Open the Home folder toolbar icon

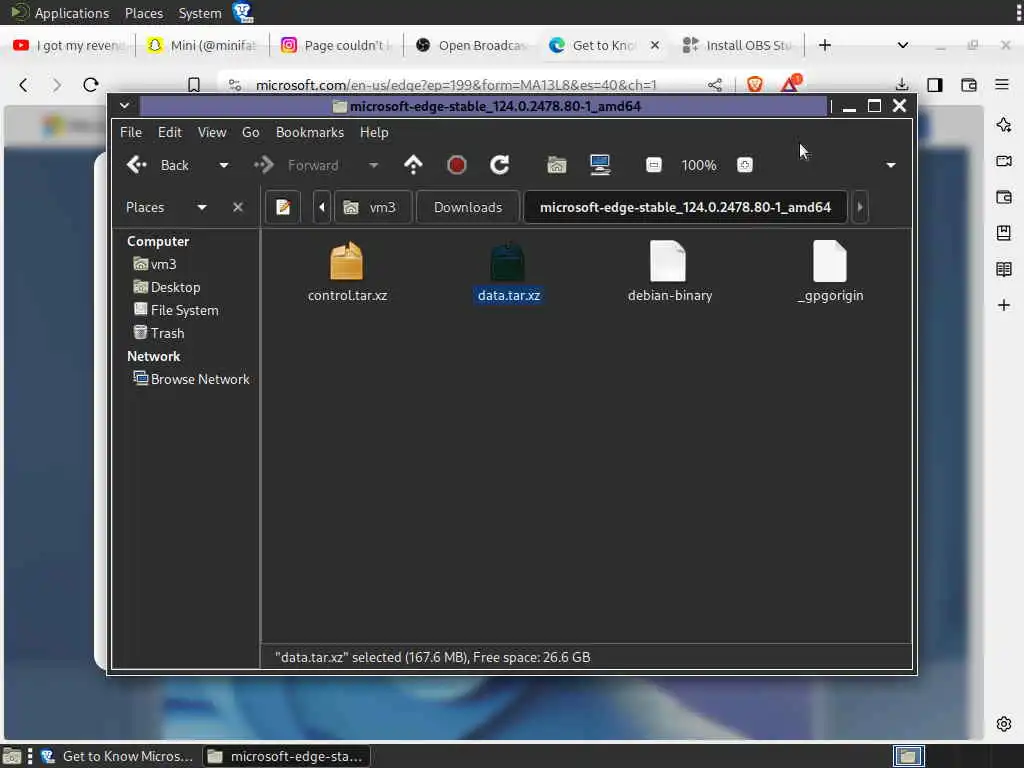(x=556, y=165)
